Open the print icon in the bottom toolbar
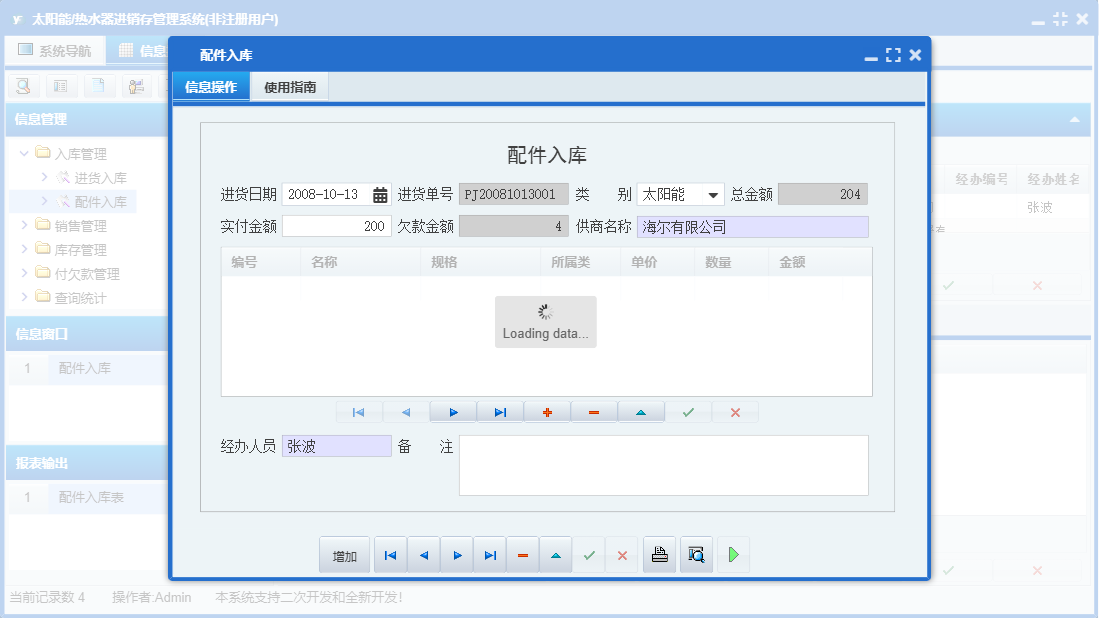 tap(659, 554)
